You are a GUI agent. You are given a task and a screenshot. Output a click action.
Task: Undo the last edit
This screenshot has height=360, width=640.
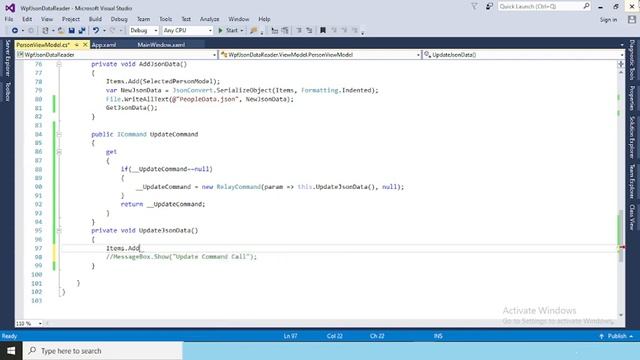pyautogui.click(x=96, y=31)
